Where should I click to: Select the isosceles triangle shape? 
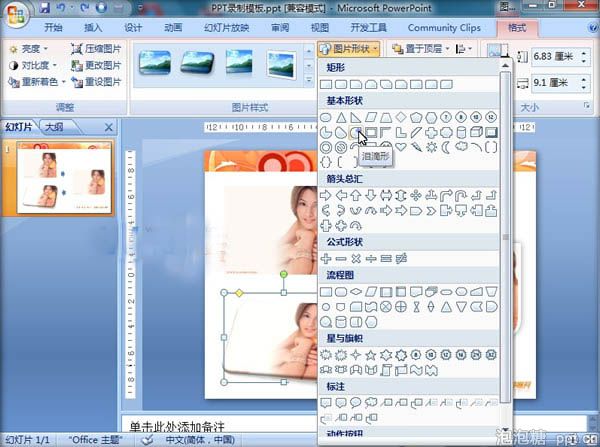point(341,117)
